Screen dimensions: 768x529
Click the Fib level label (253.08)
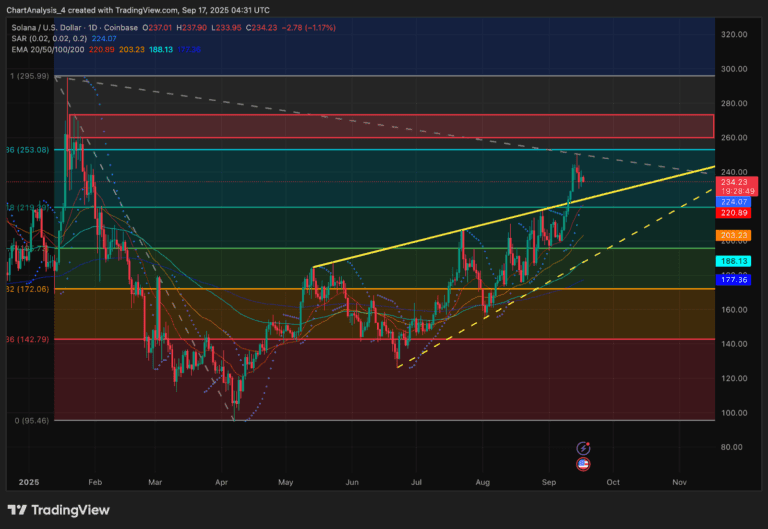tap(28, 150)
